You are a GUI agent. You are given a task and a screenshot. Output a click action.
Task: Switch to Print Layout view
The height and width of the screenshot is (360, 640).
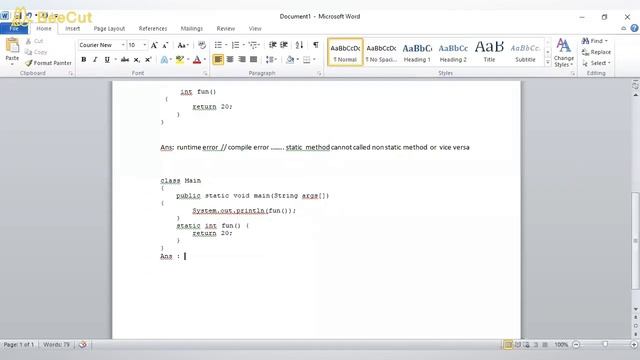pos(508,345)
